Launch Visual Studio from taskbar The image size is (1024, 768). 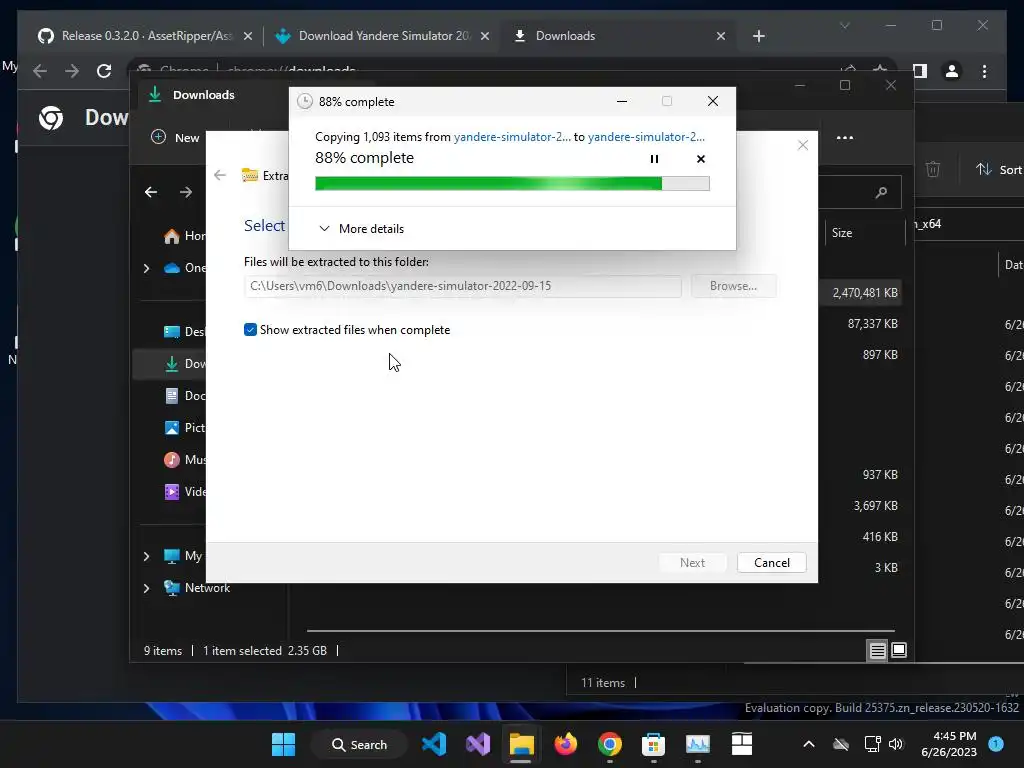pos(478,744)
